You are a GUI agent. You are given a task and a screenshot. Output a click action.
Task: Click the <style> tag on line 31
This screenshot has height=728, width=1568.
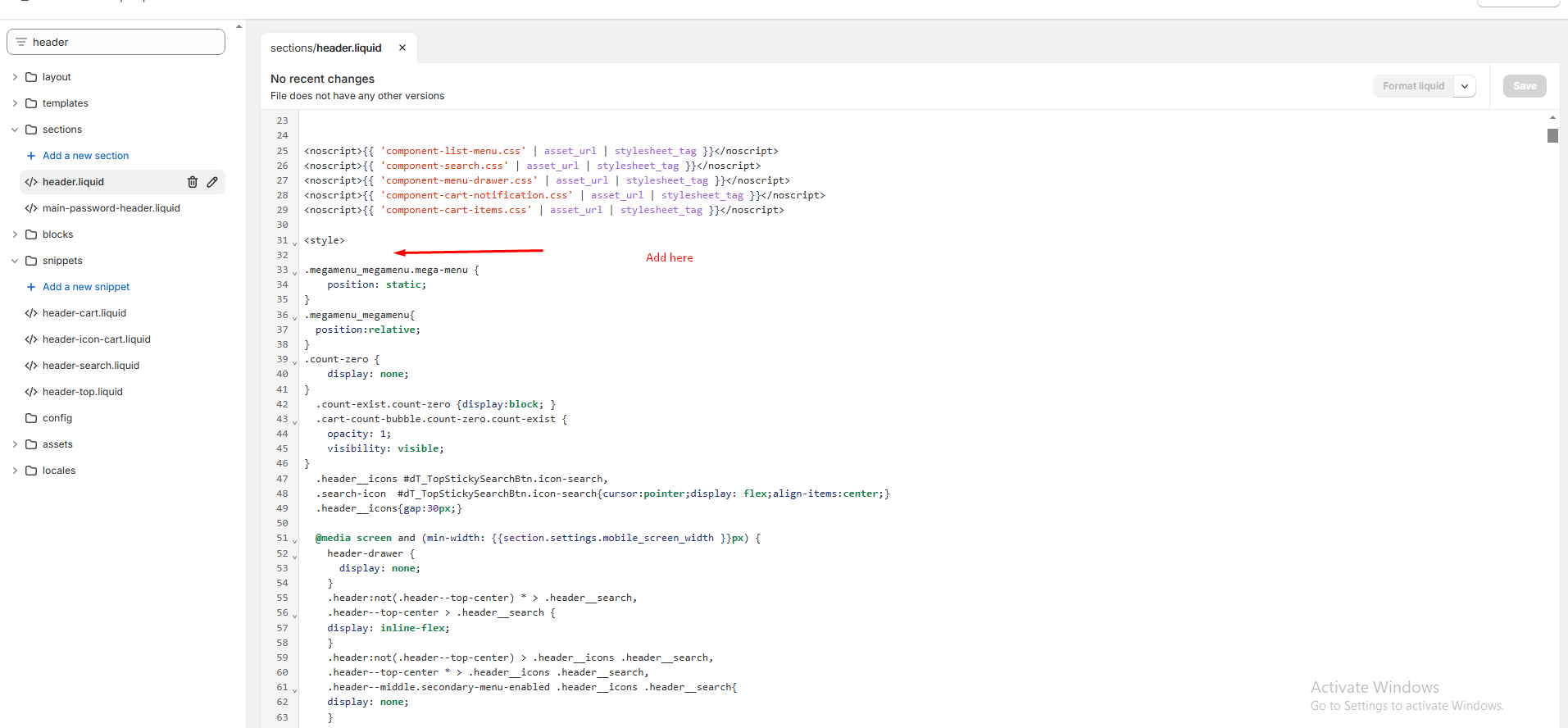click(x=325, y=240)
